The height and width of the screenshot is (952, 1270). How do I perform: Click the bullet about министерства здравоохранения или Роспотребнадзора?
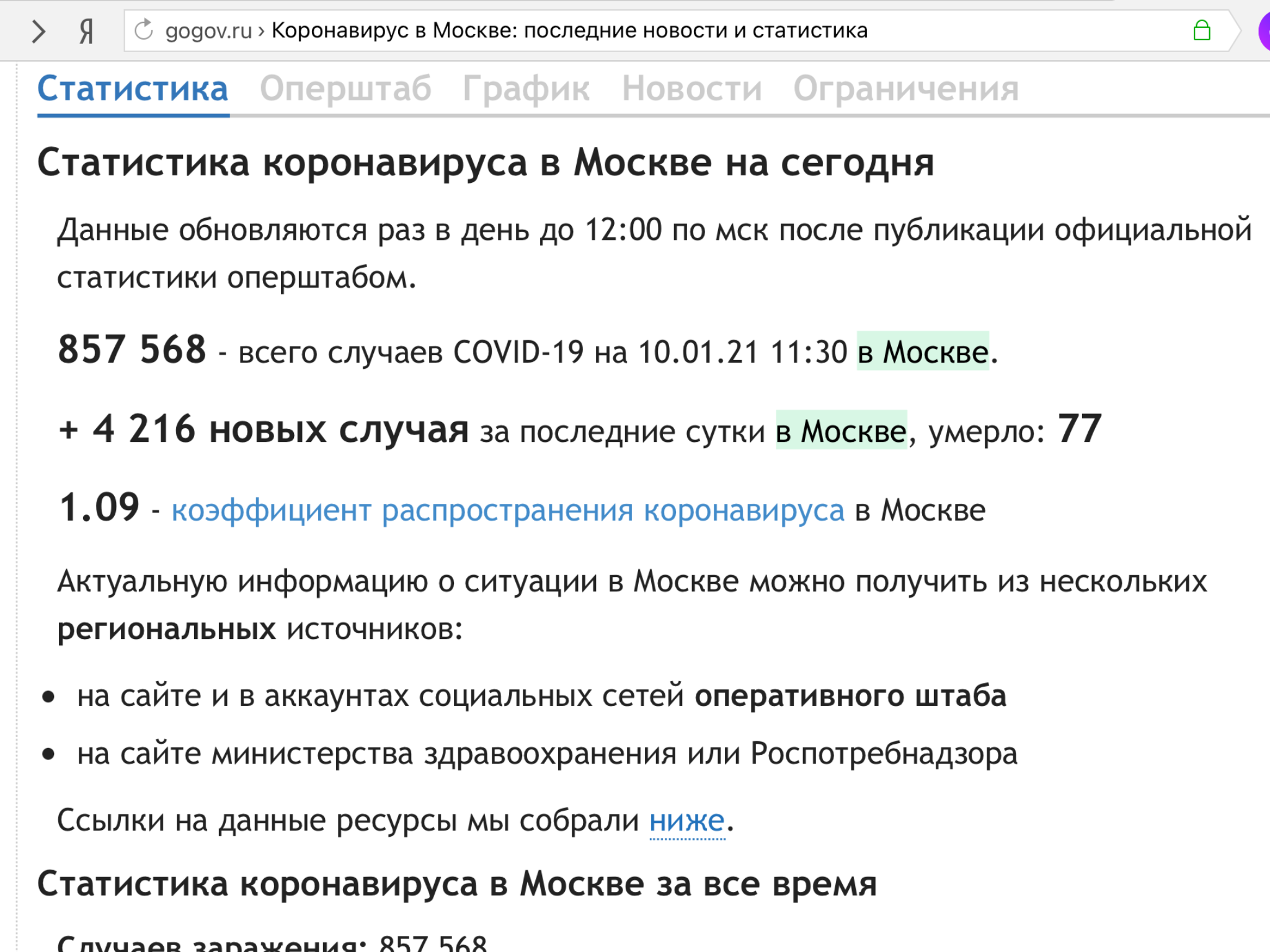pyautogui.click(x=547, y=754)
